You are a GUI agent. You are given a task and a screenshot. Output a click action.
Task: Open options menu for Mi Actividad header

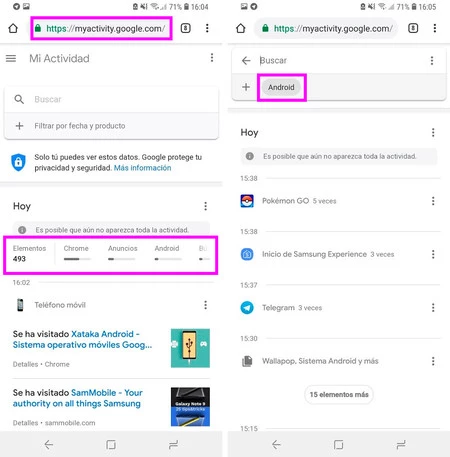tap(212, 58)
